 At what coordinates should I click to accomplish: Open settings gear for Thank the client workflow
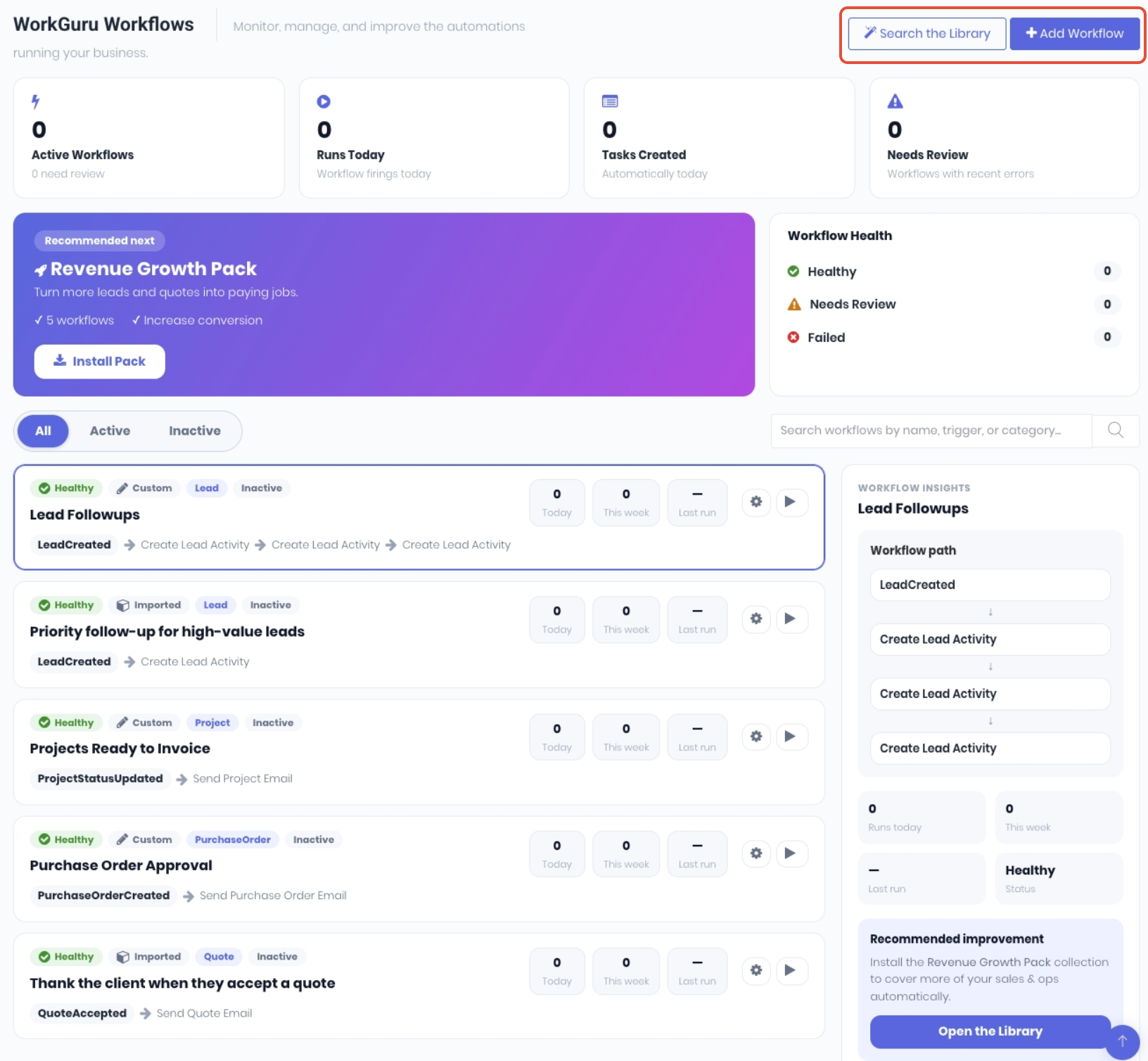point(756,970)
